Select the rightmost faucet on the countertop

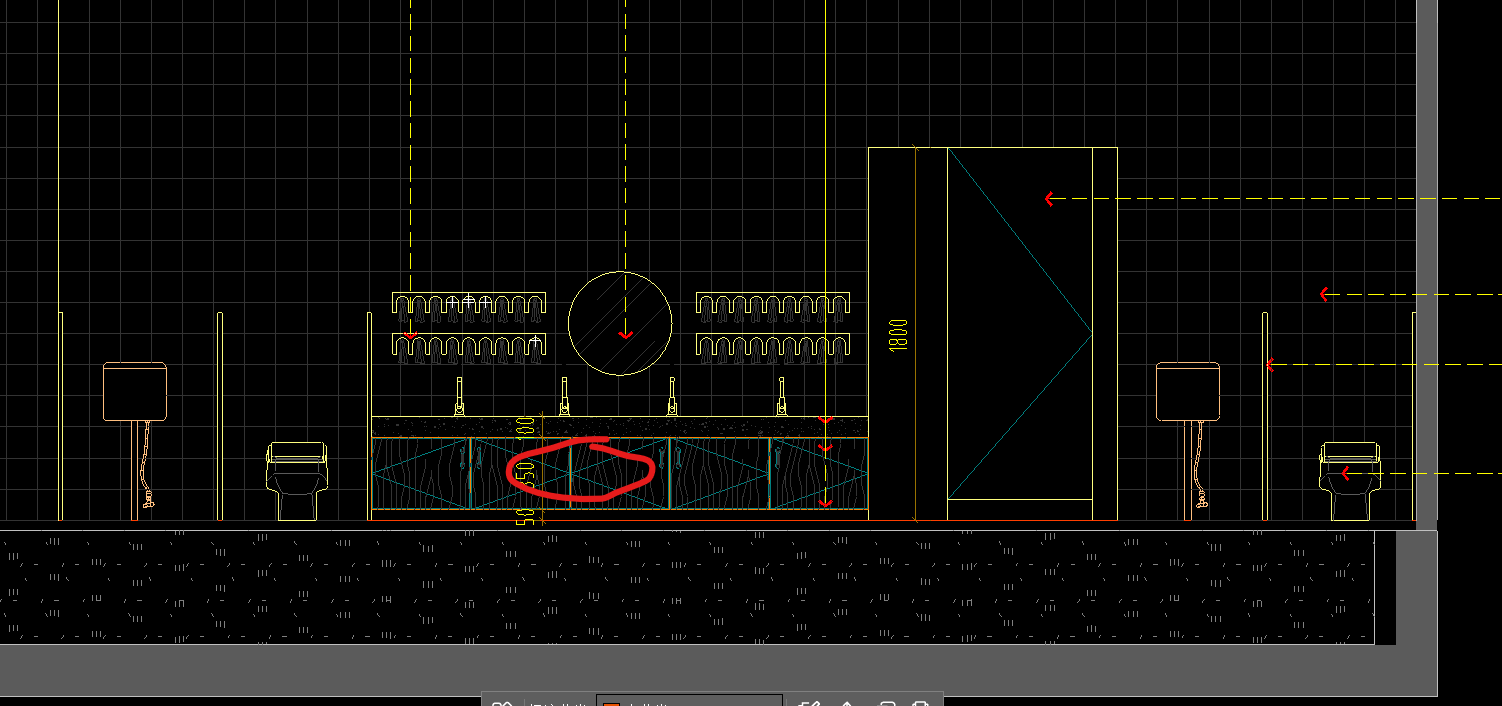point(782,396)
